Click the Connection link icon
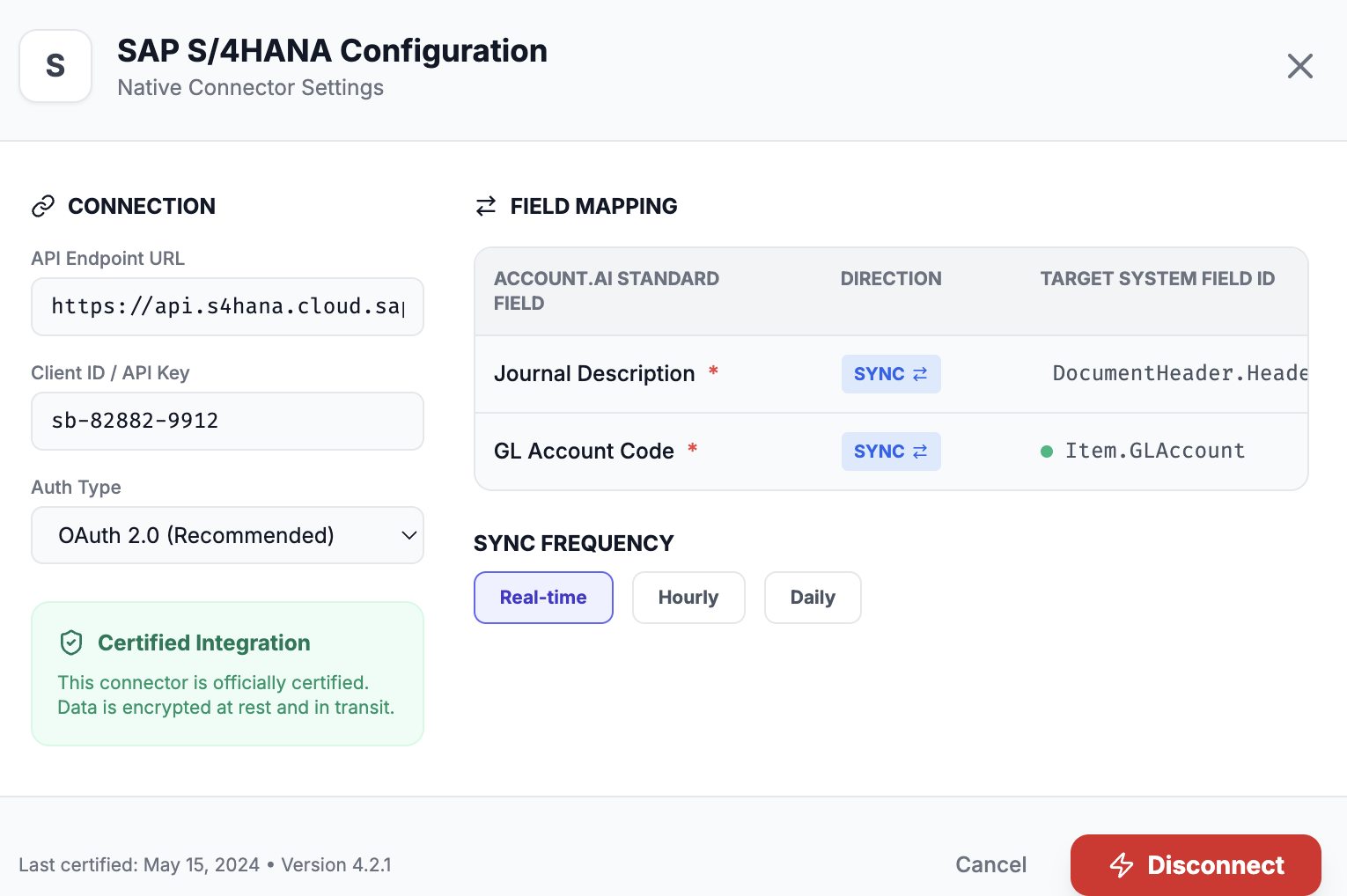Image resolution: width=1347 pixels, height=896 pixels. (43, 206)
